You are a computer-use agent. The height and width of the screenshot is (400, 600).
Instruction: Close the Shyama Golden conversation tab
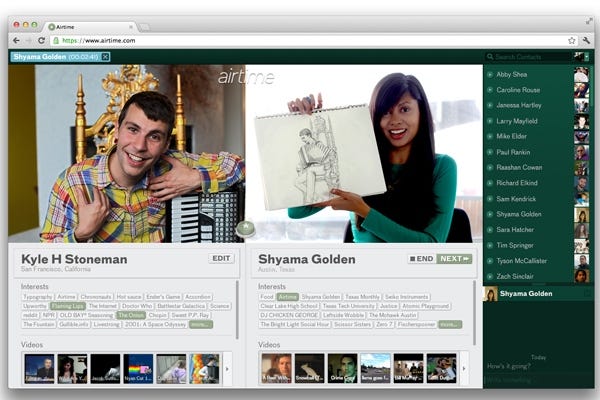coord(105,57)
